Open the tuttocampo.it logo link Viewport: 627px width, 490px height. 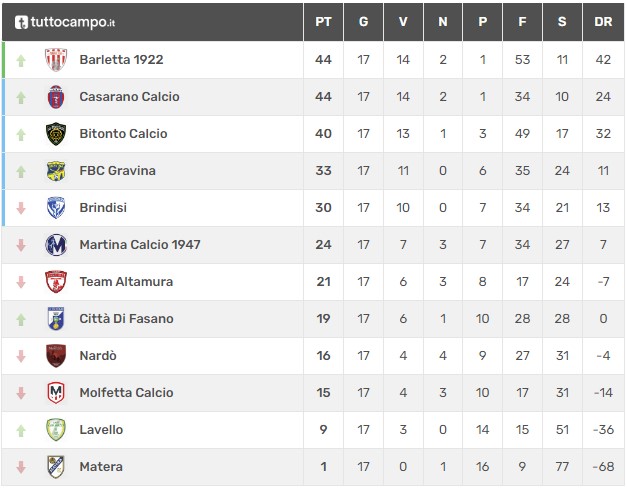tap(65, 22)
